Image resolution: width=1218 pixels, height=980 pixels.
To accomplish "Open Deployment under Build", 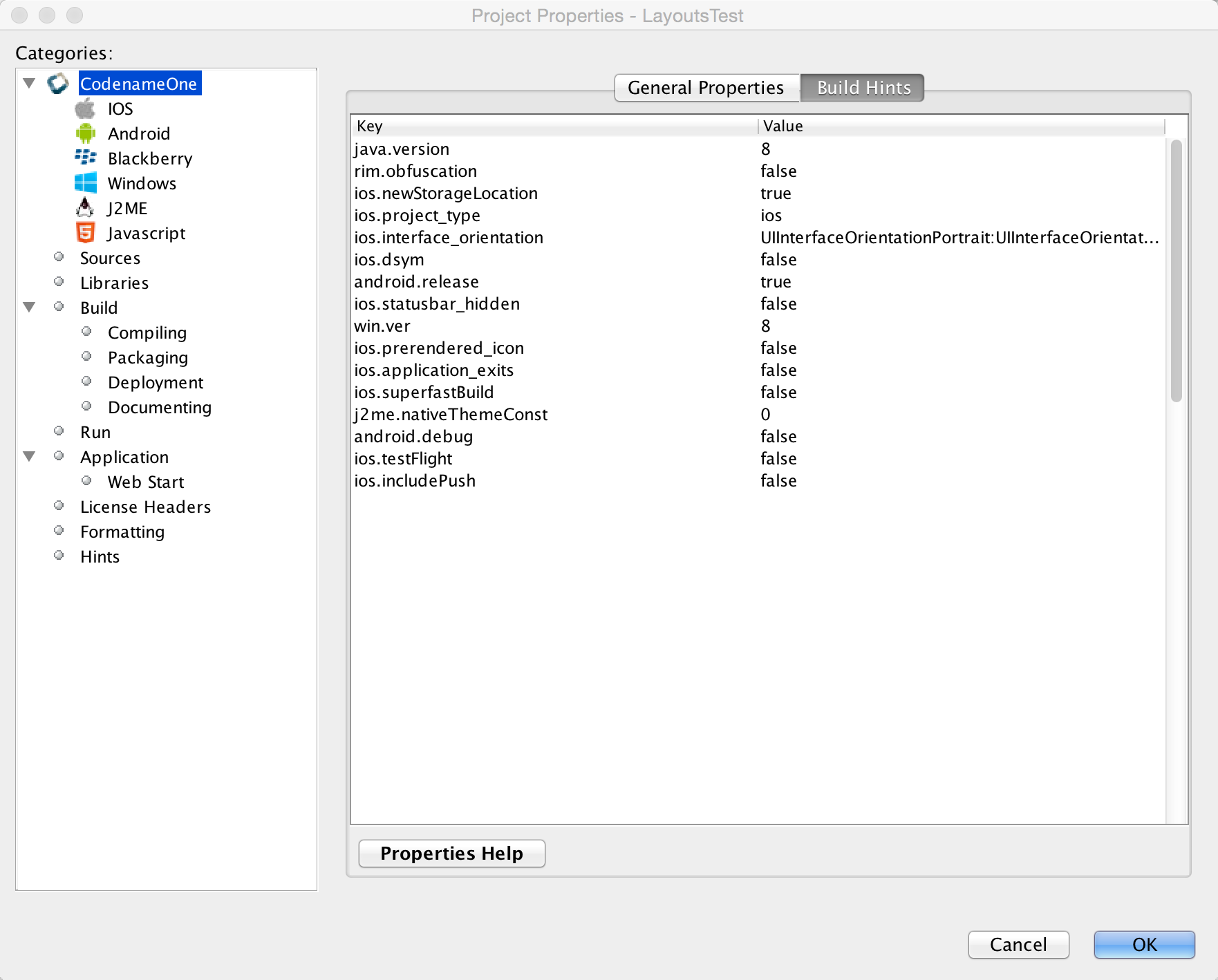I will click(156, 382).
